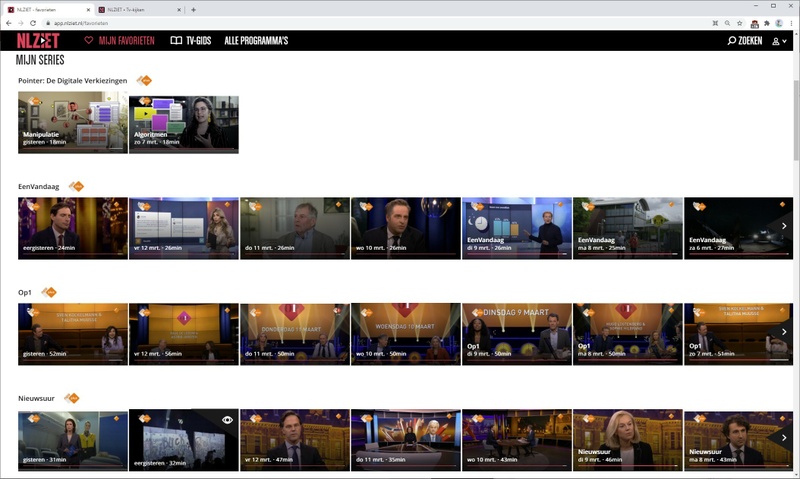Viewport: 800px width, 479px height.
Task: Show next Op1 episodes with right chevron
Action: 784,332
